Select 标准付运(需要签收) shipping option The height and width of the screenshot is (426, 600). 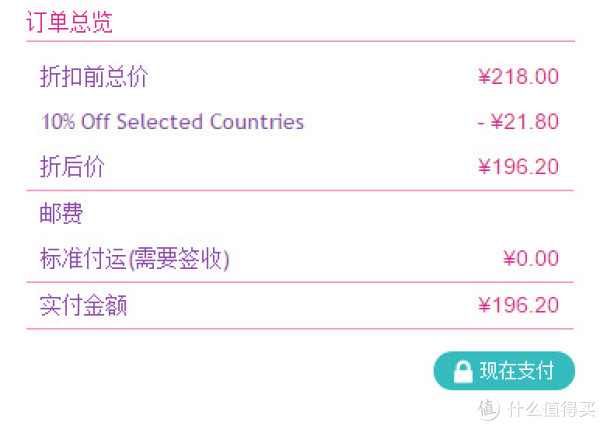pyautogui.click(x=135, y=259)
